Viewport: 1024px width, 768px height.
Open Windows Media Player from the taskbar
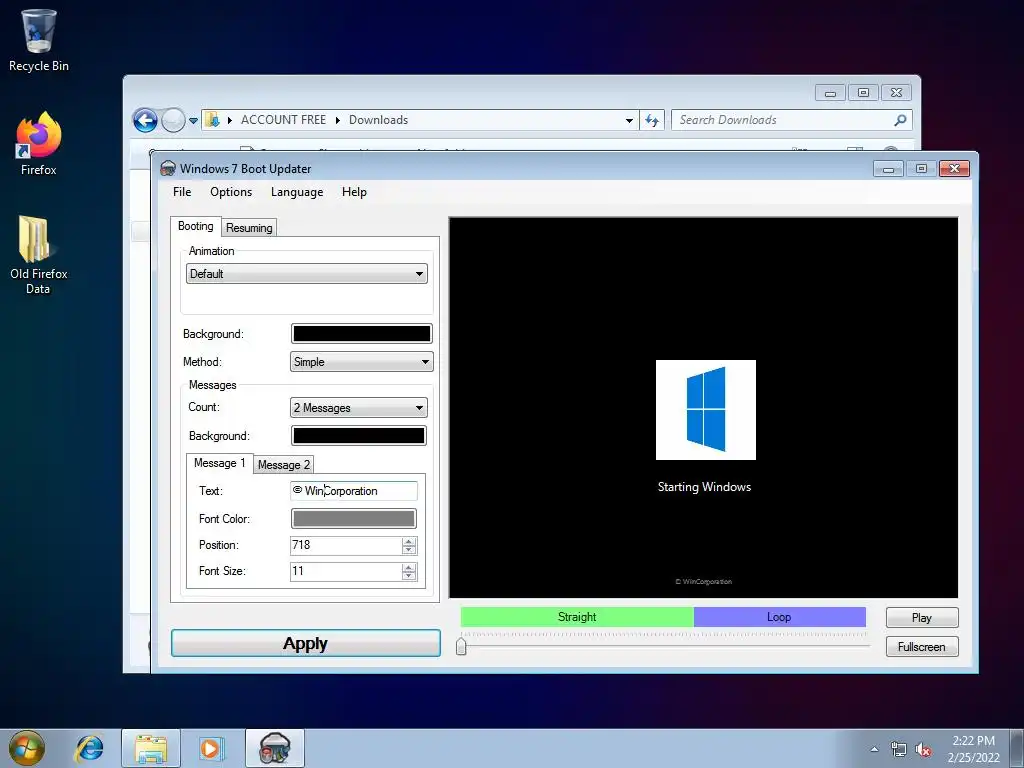pyautogui.click(x=211, y=748)
